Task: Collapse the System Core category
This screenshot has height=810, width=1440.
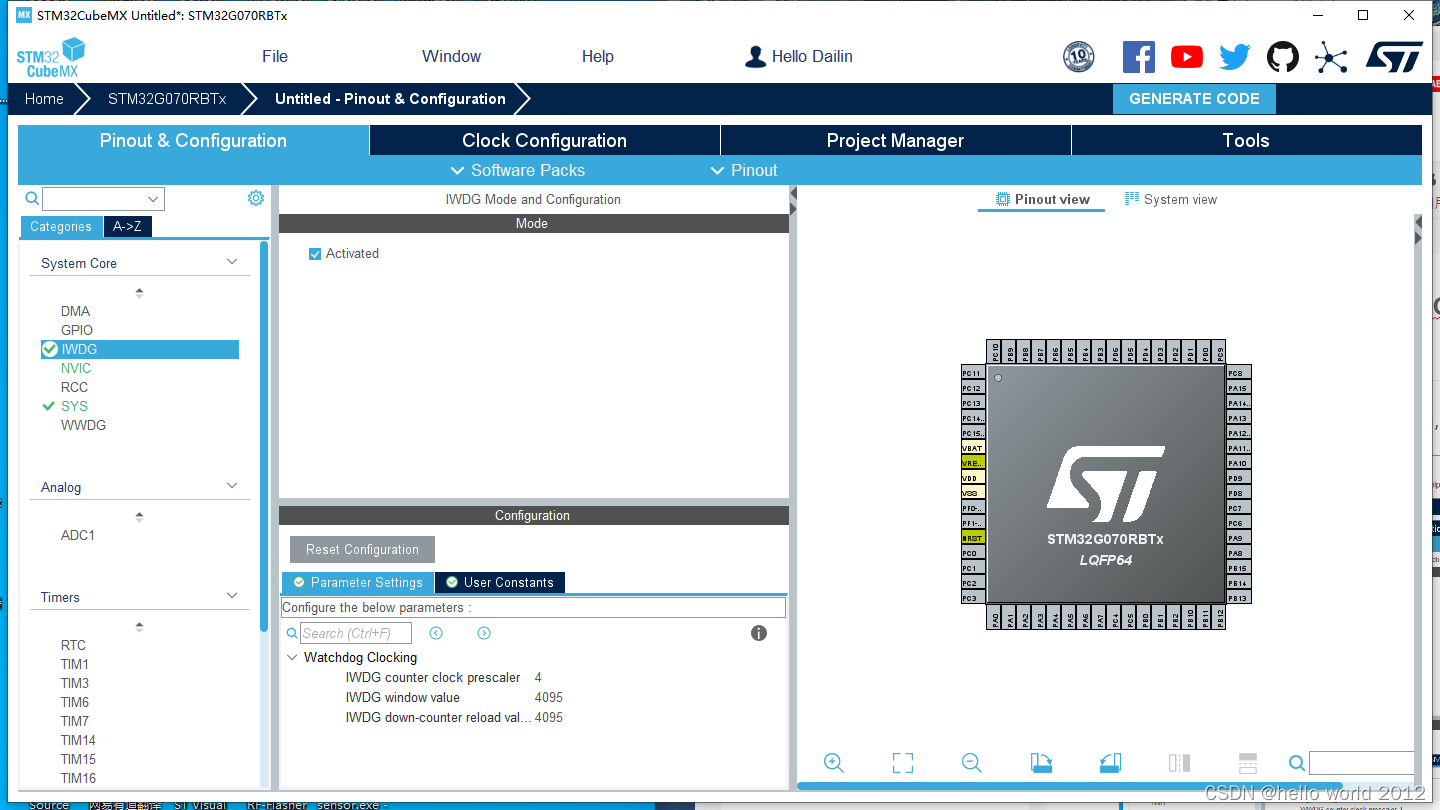Action: click(232, 262)
